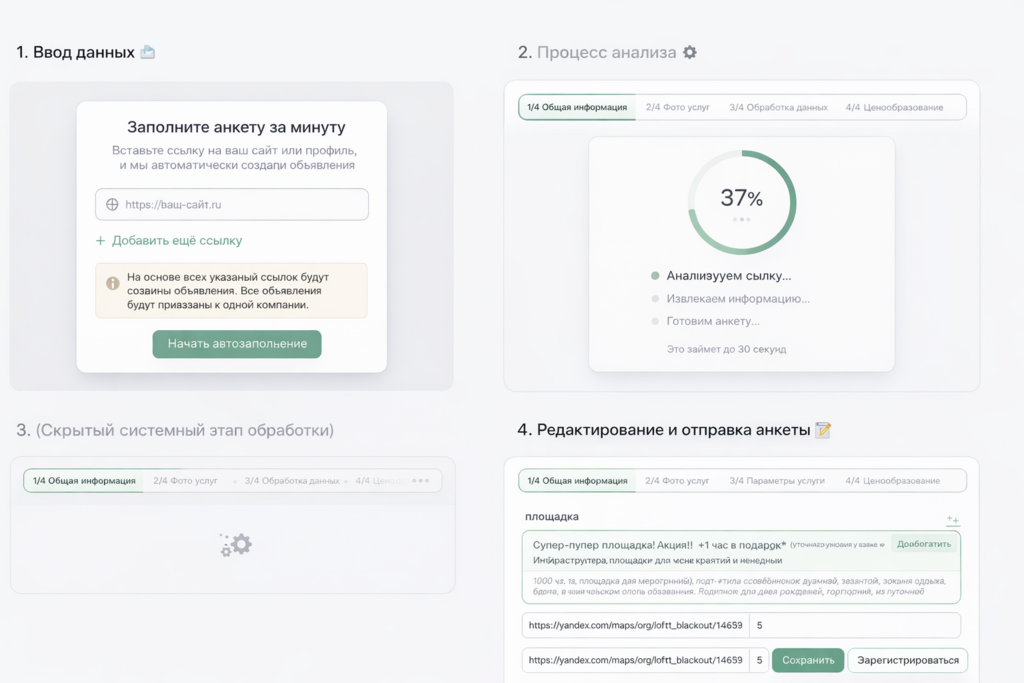1024x683 pixels.
Task: Click the gear icon beside 'Процесс анализа'
Action: 689,52
